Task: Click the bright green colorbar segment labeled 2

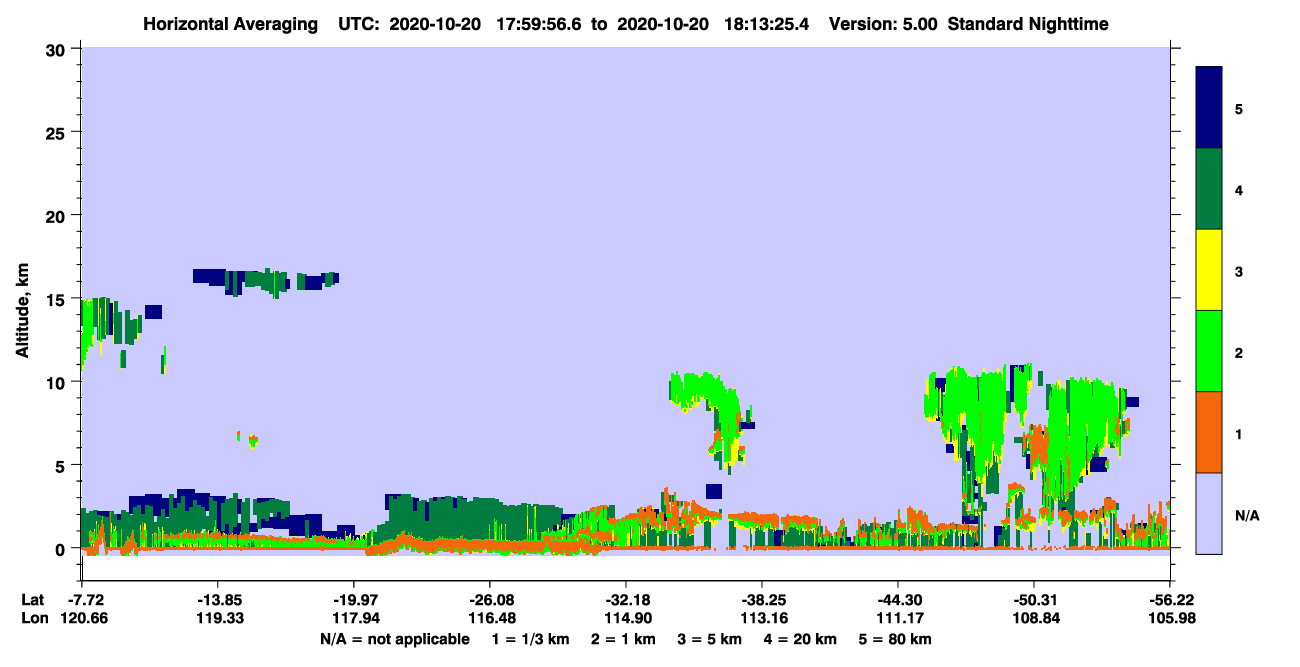Action: coord(1209,351)
